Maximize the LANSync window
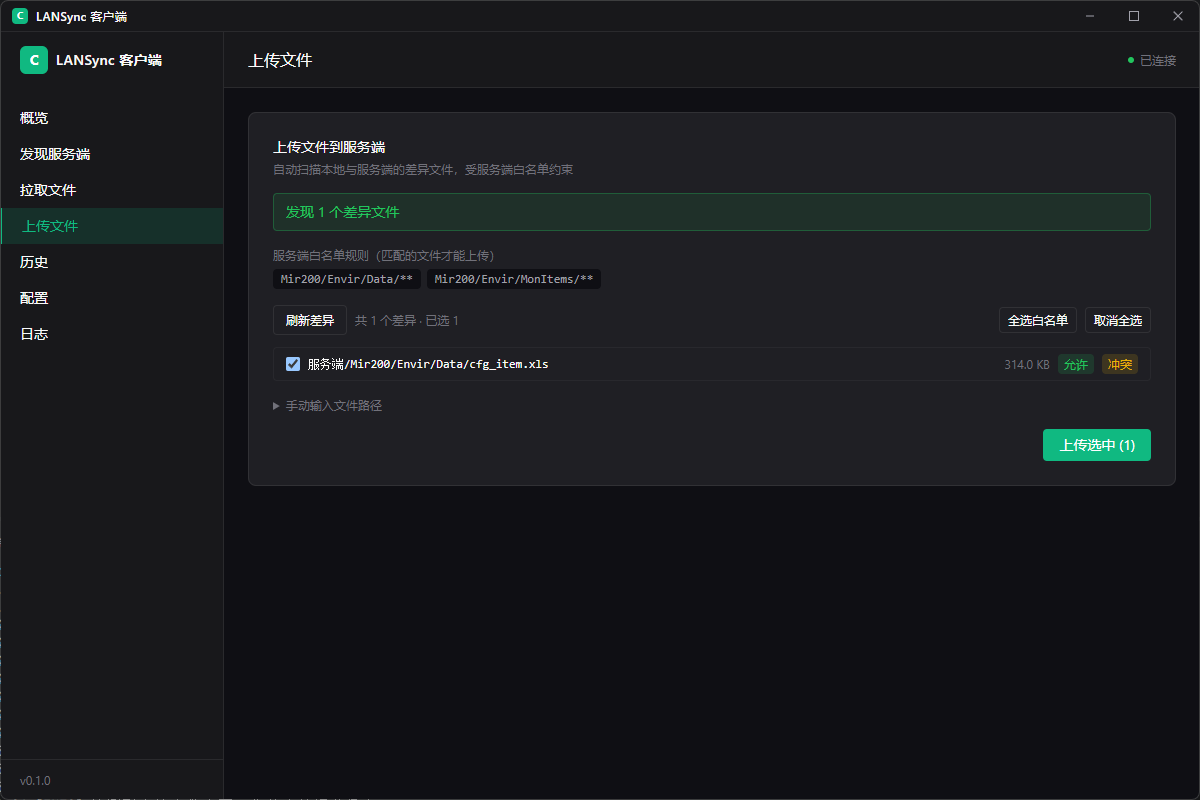Image resolution: width=1200 pixels, height=800 pixels. [x=1134, y=16]
